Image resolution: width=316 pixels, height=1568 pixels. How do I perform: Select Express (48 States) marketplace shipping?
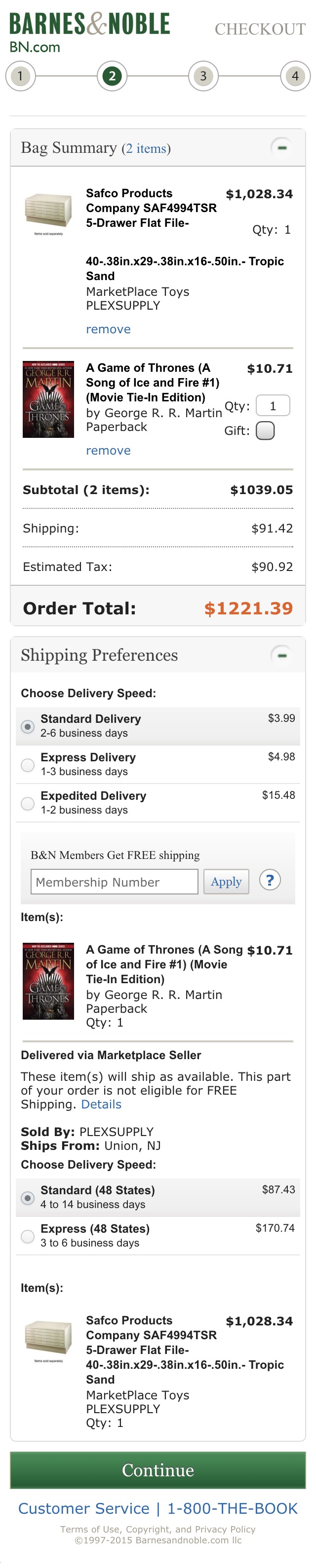point(28,1236)
